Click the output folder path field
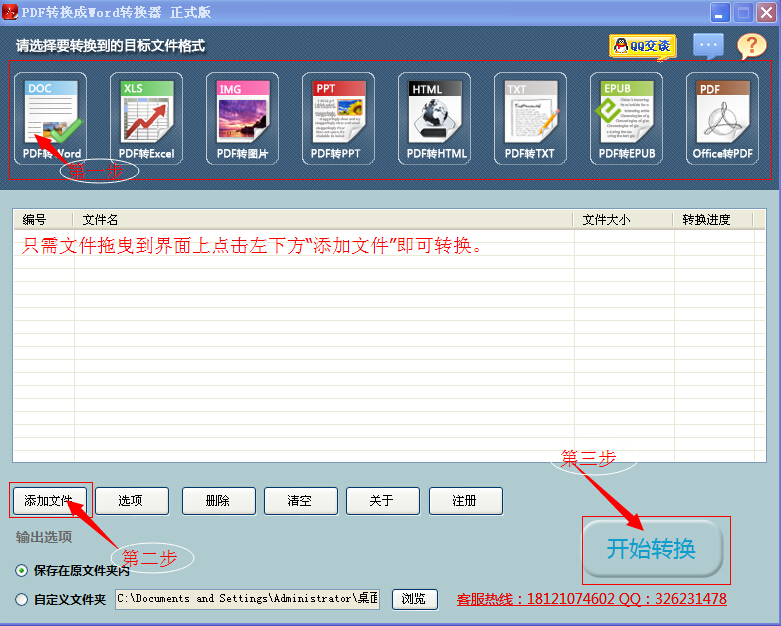The width and height of the screenshot is (781, 626). pos(248,599)
